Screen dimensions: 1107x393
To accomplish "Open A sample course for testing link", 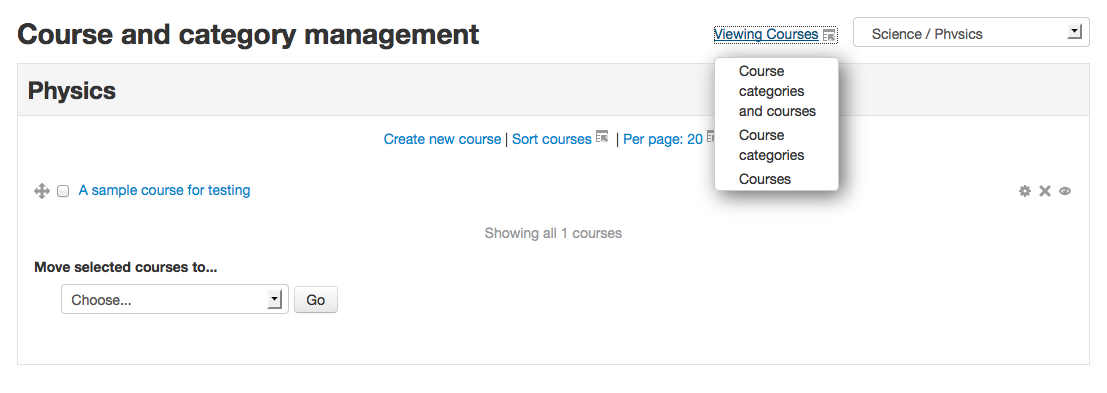I will [x=164, y=191].
